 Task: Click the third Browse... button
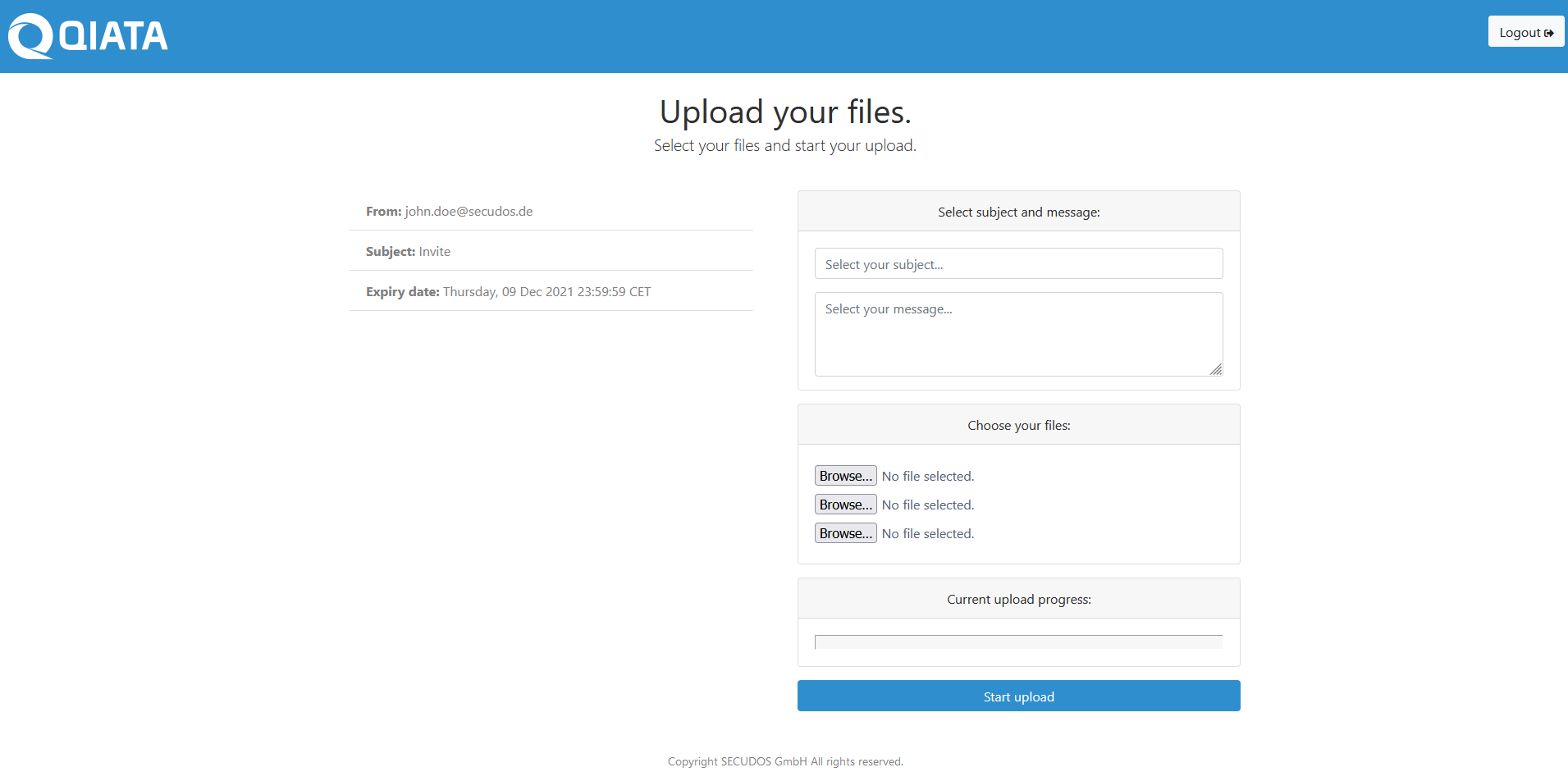[845, 532]
